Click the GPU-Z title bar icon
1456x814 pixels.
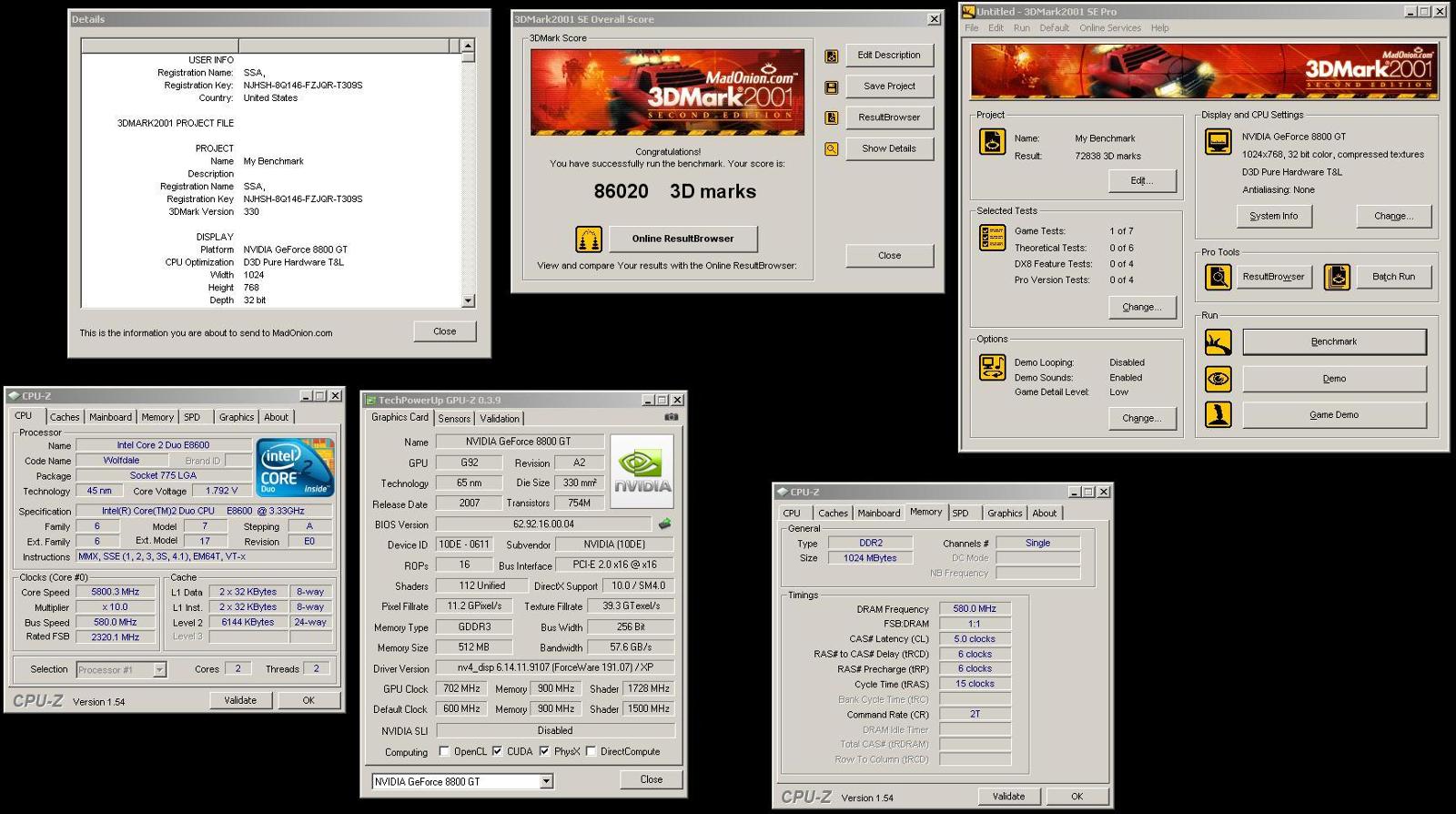tap(370, 400)
